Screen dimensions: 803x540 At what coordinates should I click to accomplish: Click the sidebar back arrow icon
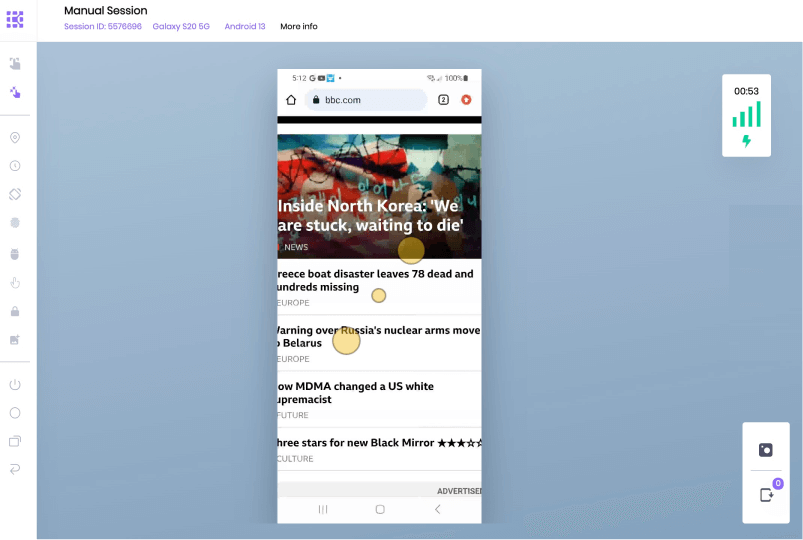(15, 469)
